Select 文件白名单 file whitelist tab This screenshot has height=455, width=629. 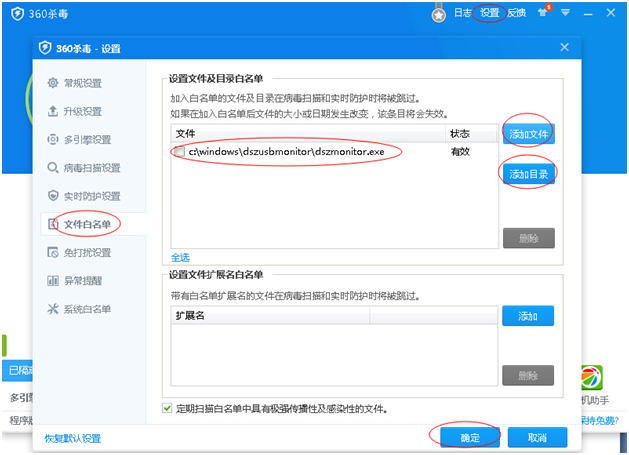pyautogui.click(x=86, y=223)
